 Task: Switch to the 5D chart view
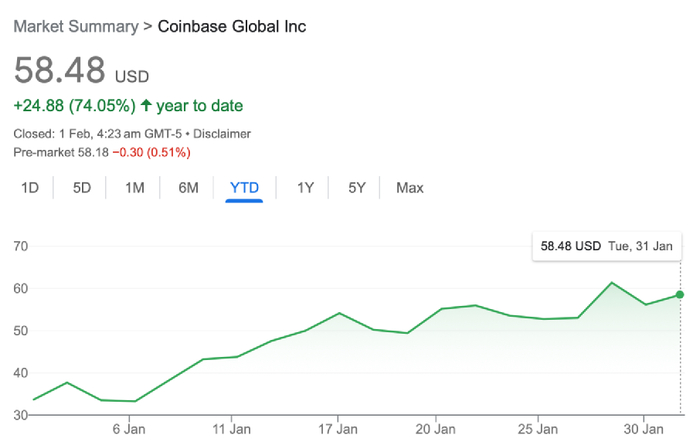pos(82,187)
